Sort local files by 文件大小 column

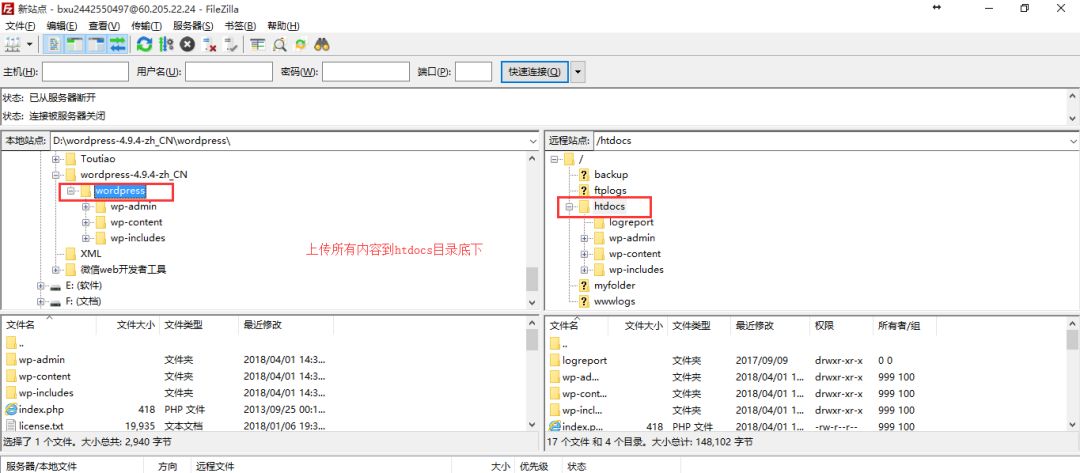coord(136,325)
